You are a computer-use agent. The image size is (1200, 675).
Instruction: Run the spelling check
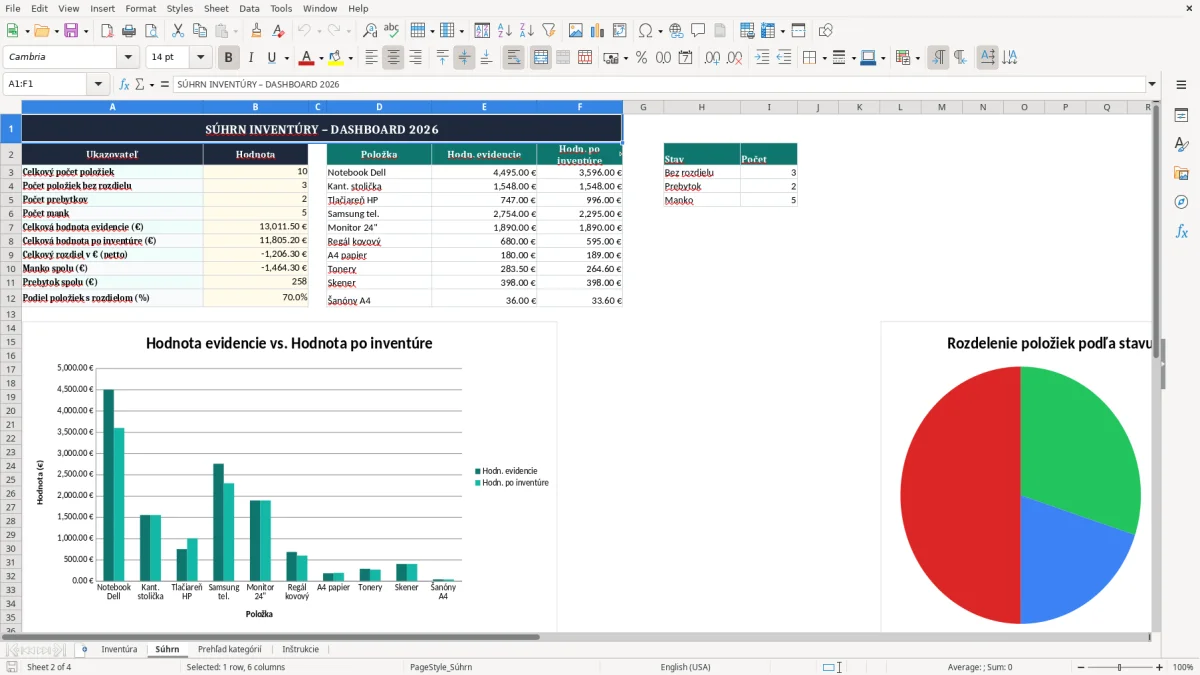tap(392, 31)
